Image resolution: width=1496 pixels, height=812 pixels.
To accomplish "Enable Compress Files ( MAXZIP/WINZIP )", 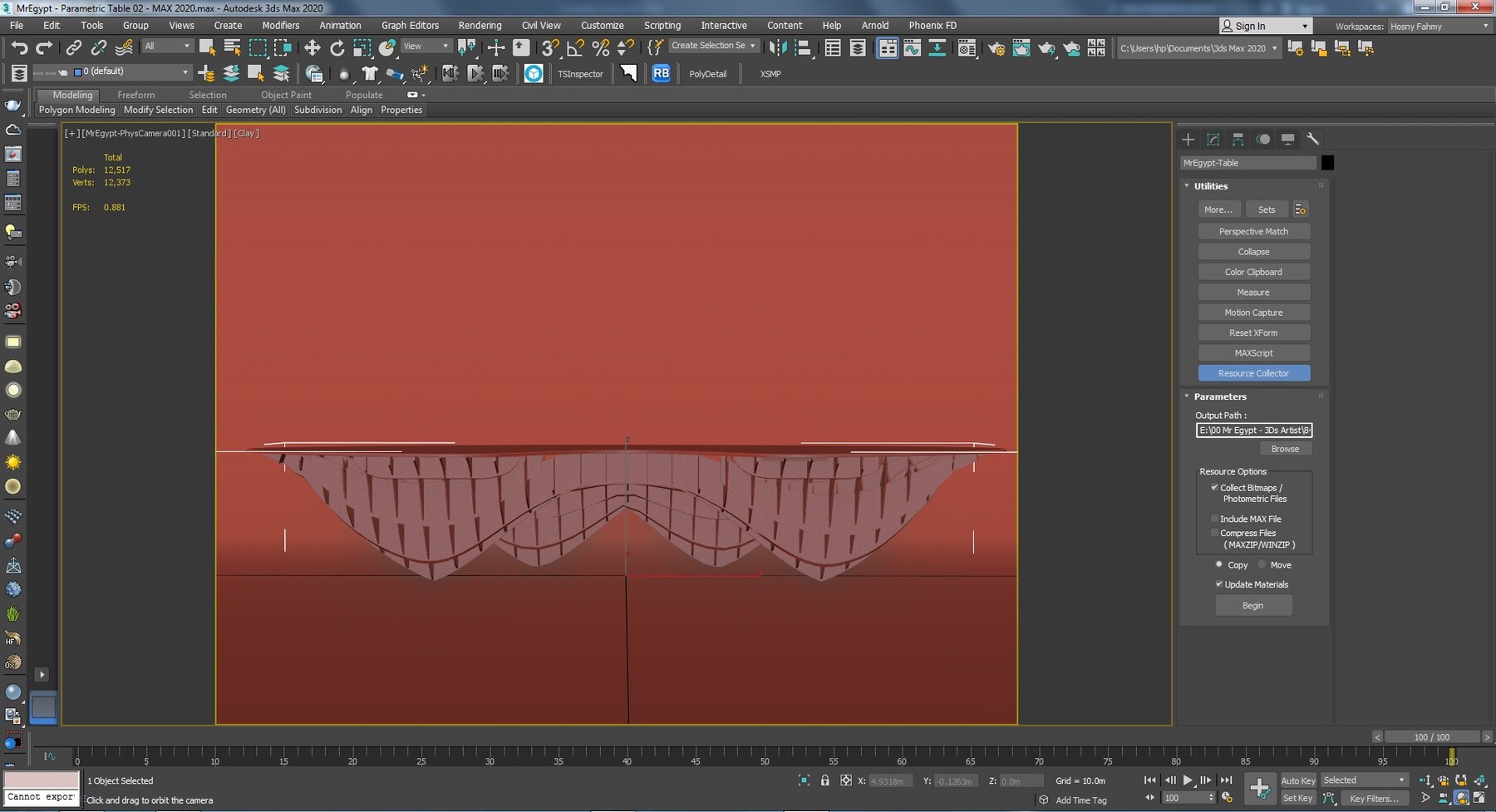I will click(1215, 533).
